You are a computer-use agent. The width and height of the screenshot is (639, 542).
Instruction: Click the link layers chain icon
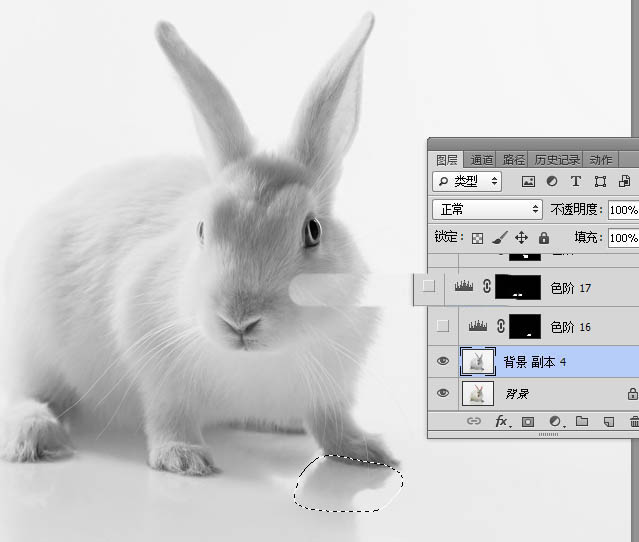[x=474, y=421]
